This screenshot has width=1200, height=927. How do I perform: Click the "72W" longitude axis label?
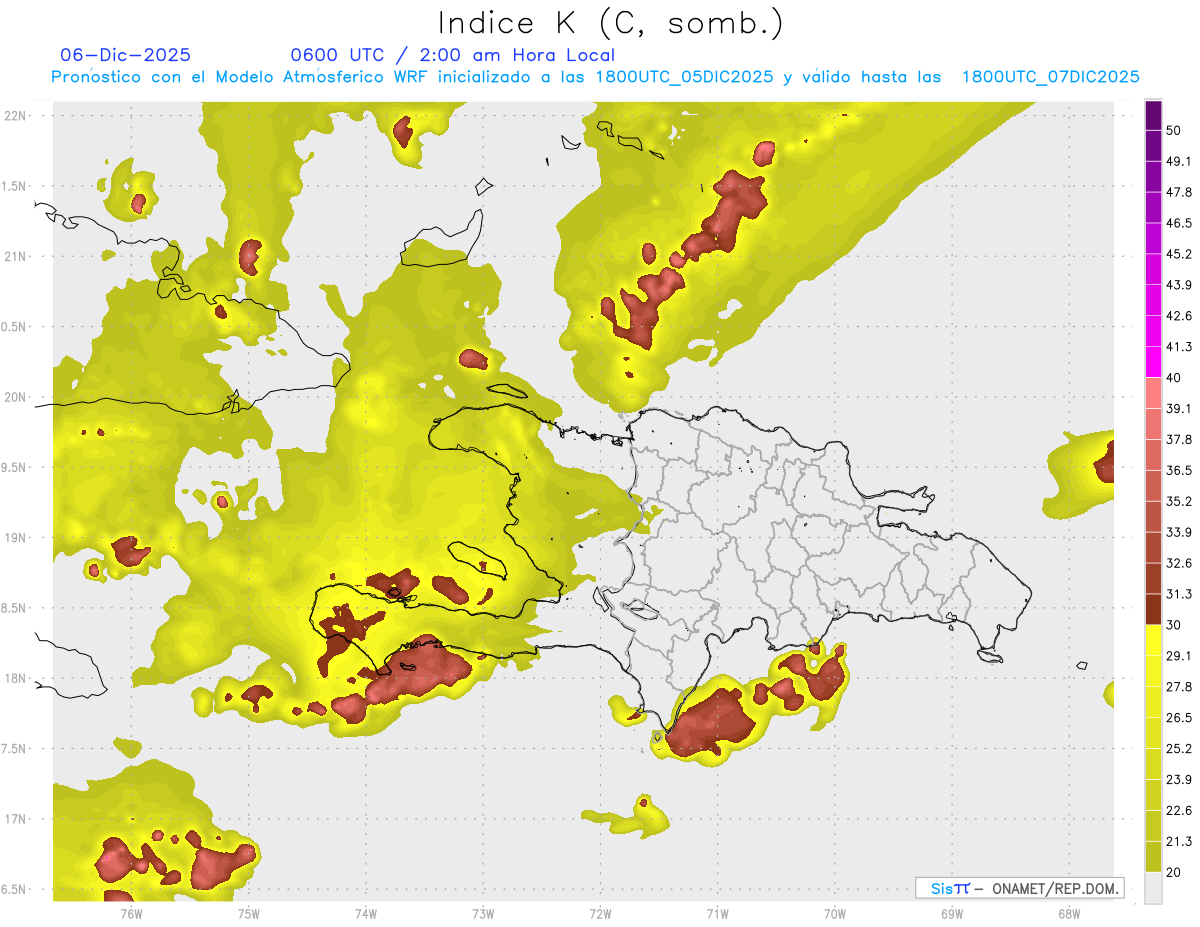pyautogui.click(x=600, y=913)
